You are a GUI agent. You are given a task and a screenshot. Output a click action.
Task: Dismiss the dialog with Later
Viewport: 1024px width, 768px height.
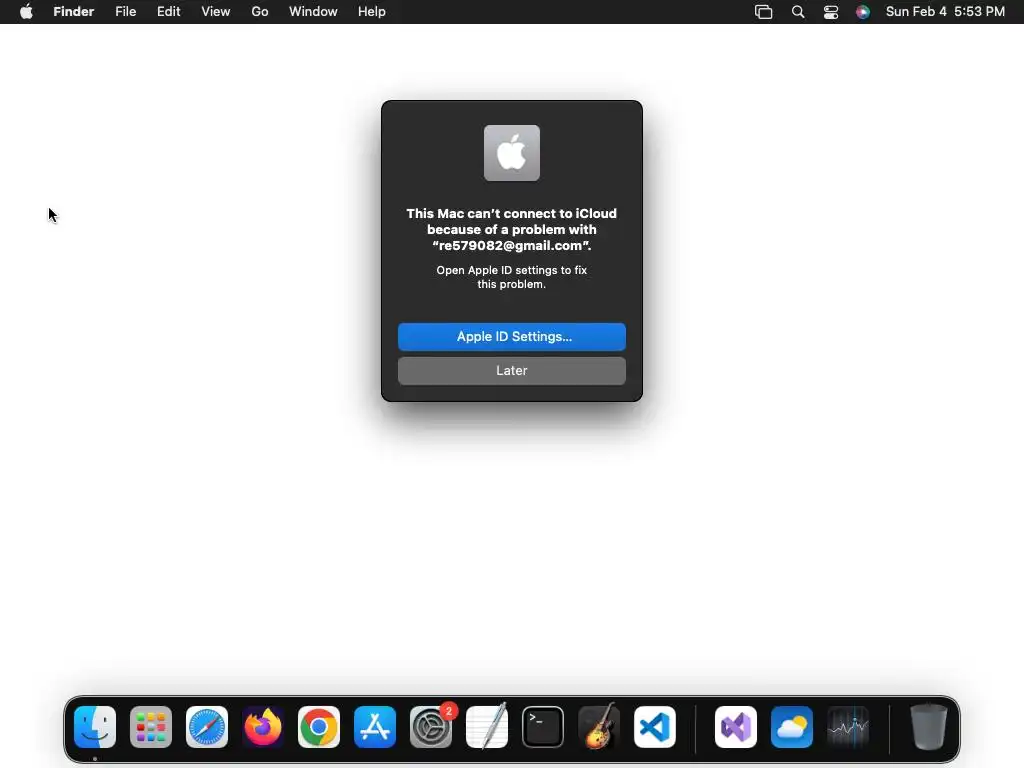512,371
